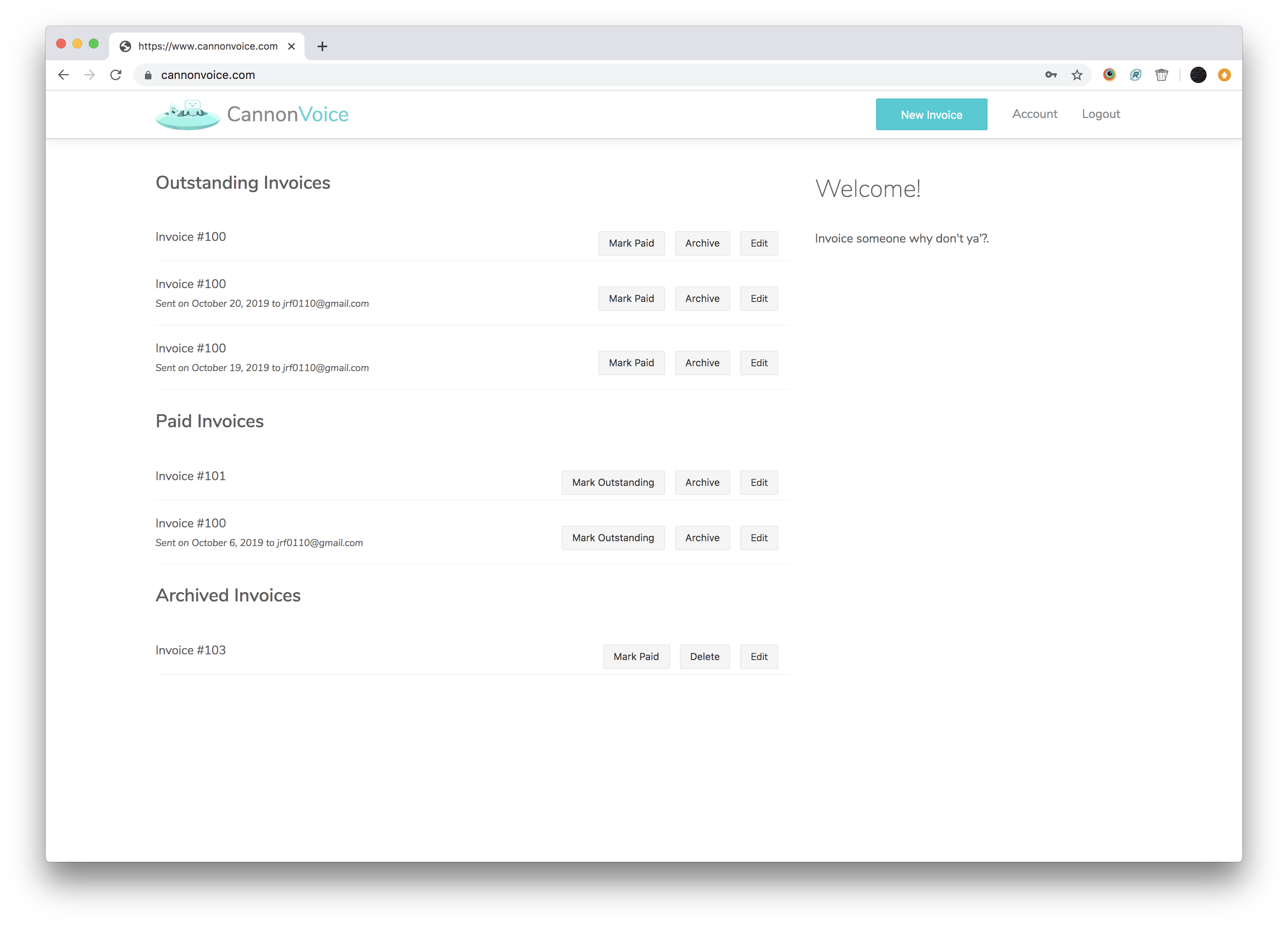Go back with the browser back arrow

[x=64, y=75]
